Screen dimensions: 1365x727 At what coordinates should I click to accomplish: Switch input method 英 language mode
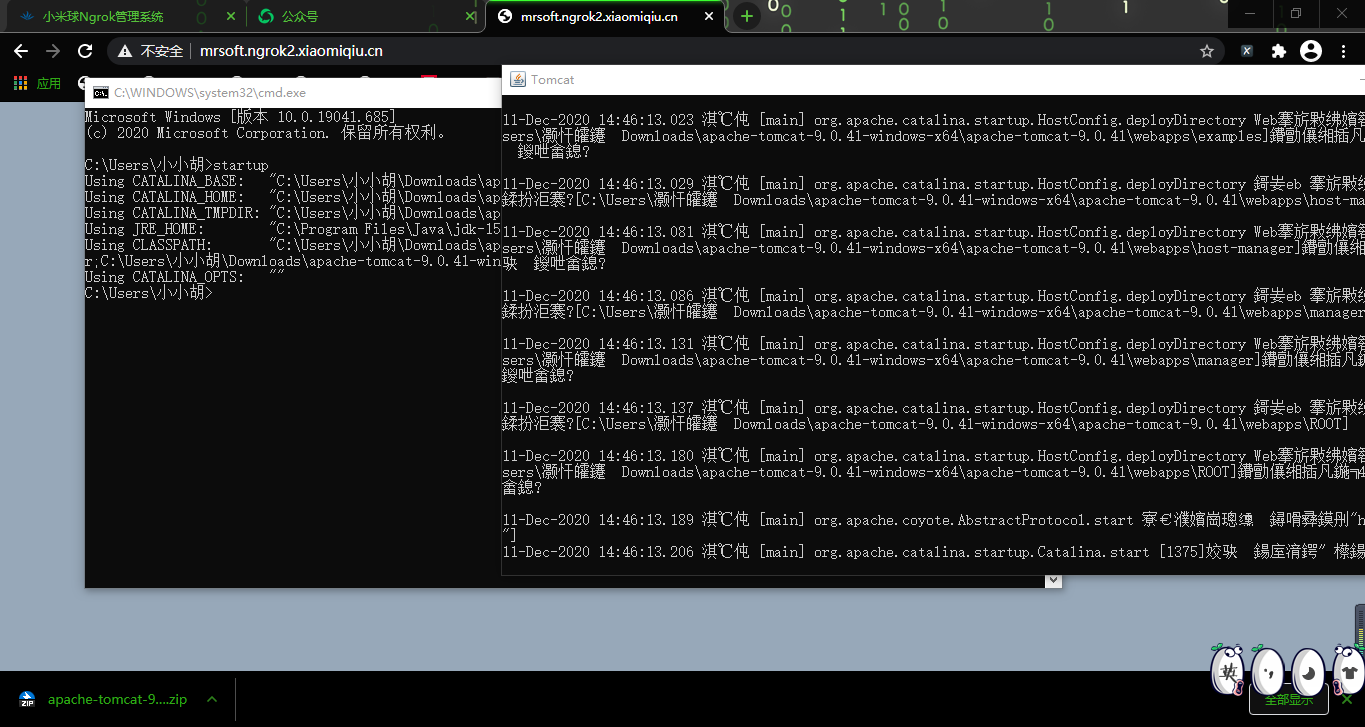1228,670
